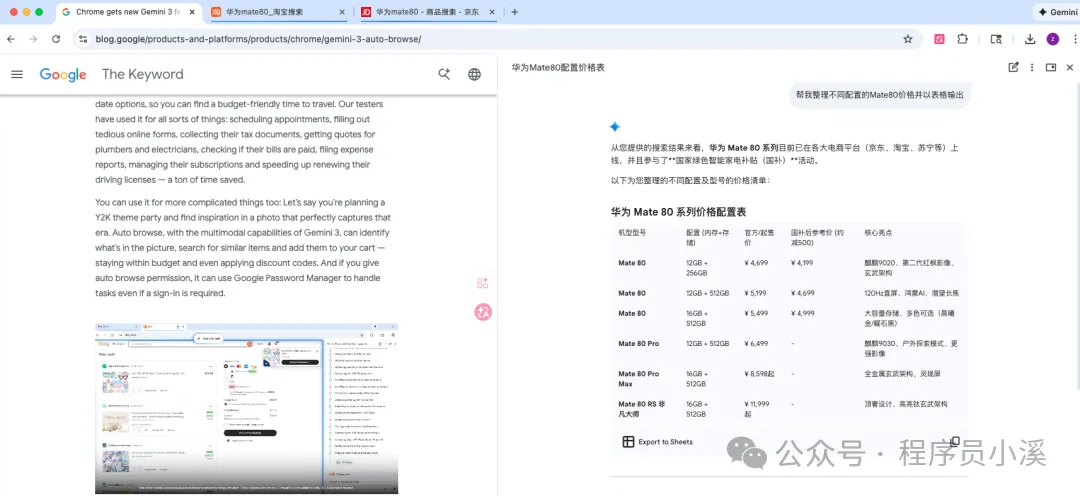1080x496 pixels.
Task: Close the Gemini side panel
Action: point(1070,68)
